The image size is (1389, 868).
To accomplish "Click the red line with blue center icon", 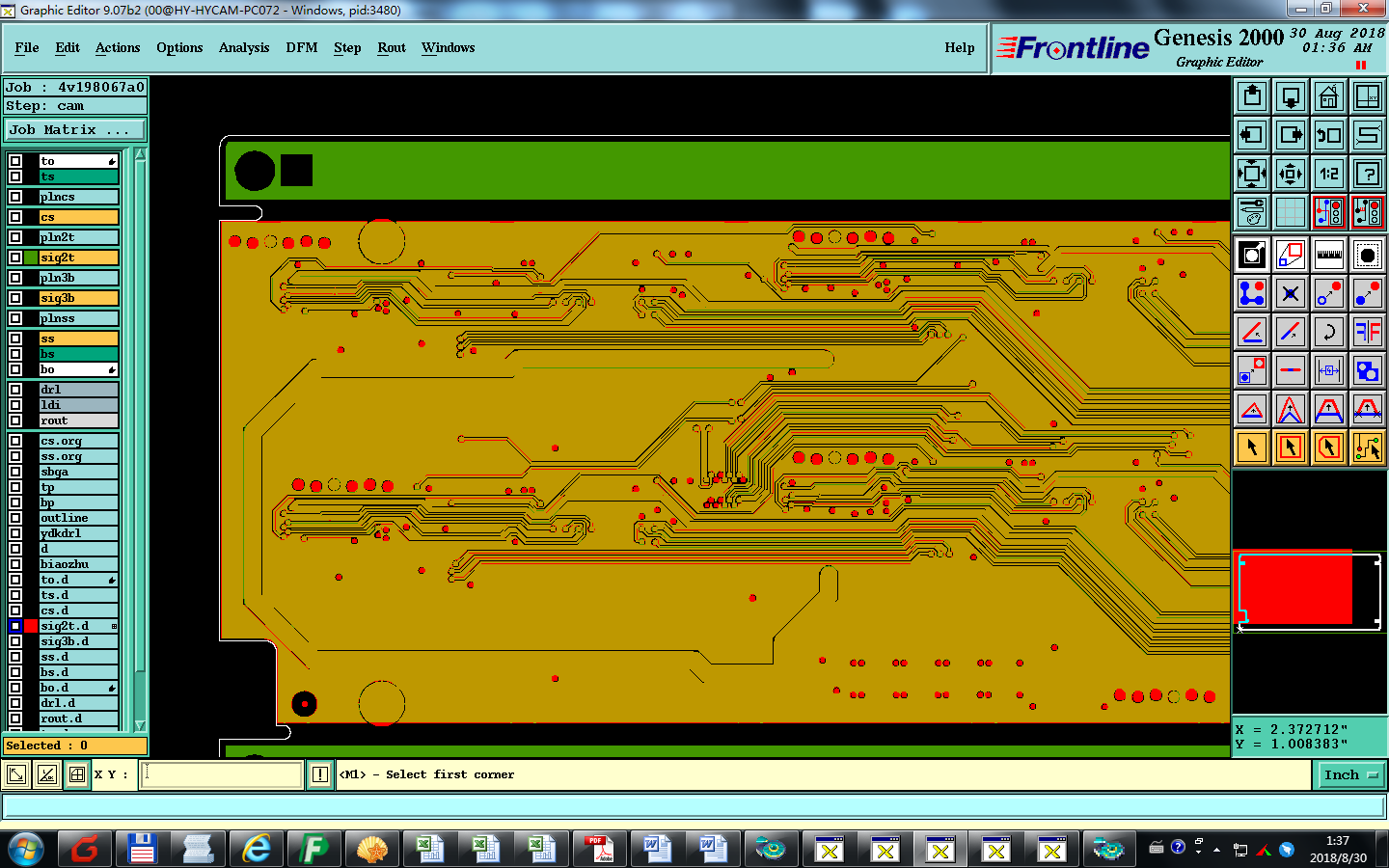I will coord(1291,370).
